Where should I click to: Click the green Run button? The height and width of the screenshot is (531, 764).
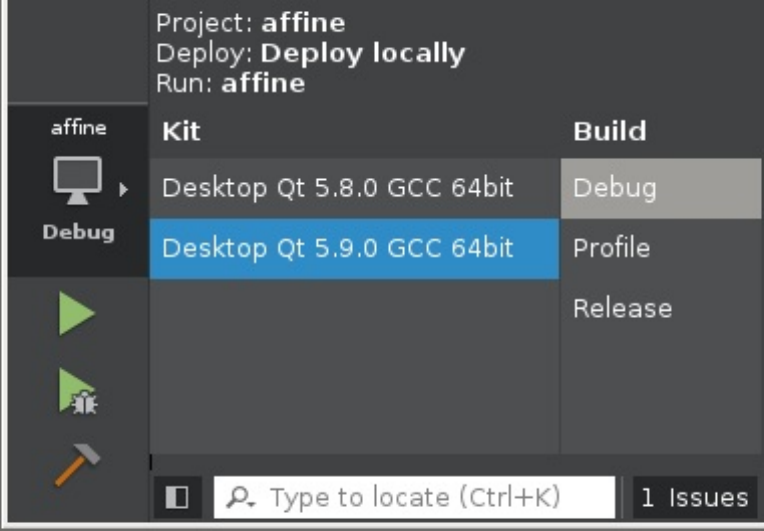(76, 316)
